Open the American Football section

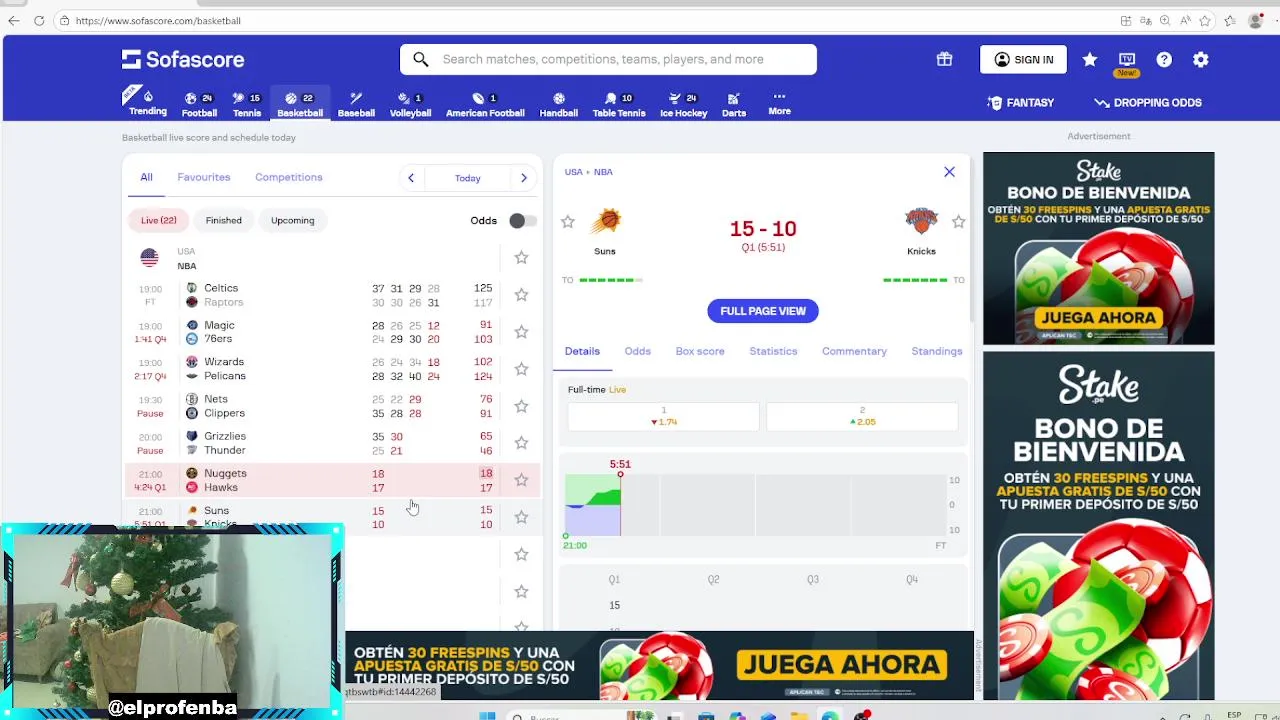(x=485, y=104)
